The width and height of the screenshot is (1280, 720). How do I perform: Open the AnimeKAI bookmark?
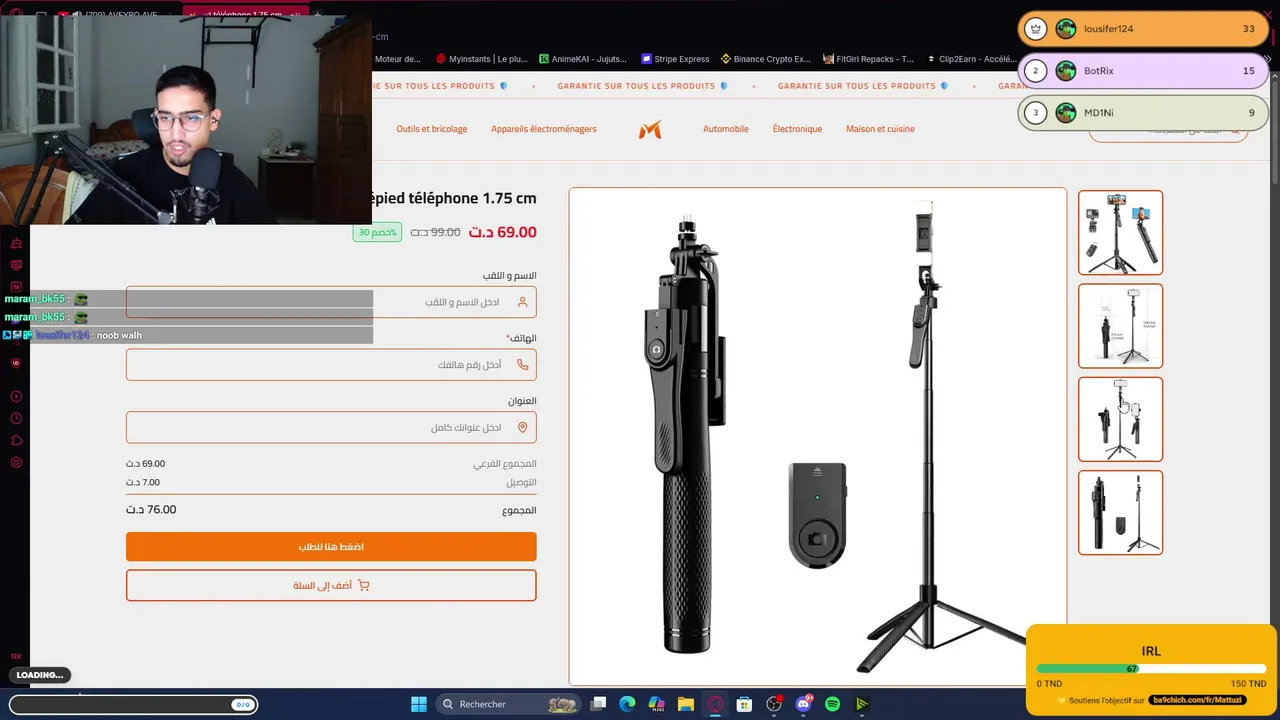point(582,59)
